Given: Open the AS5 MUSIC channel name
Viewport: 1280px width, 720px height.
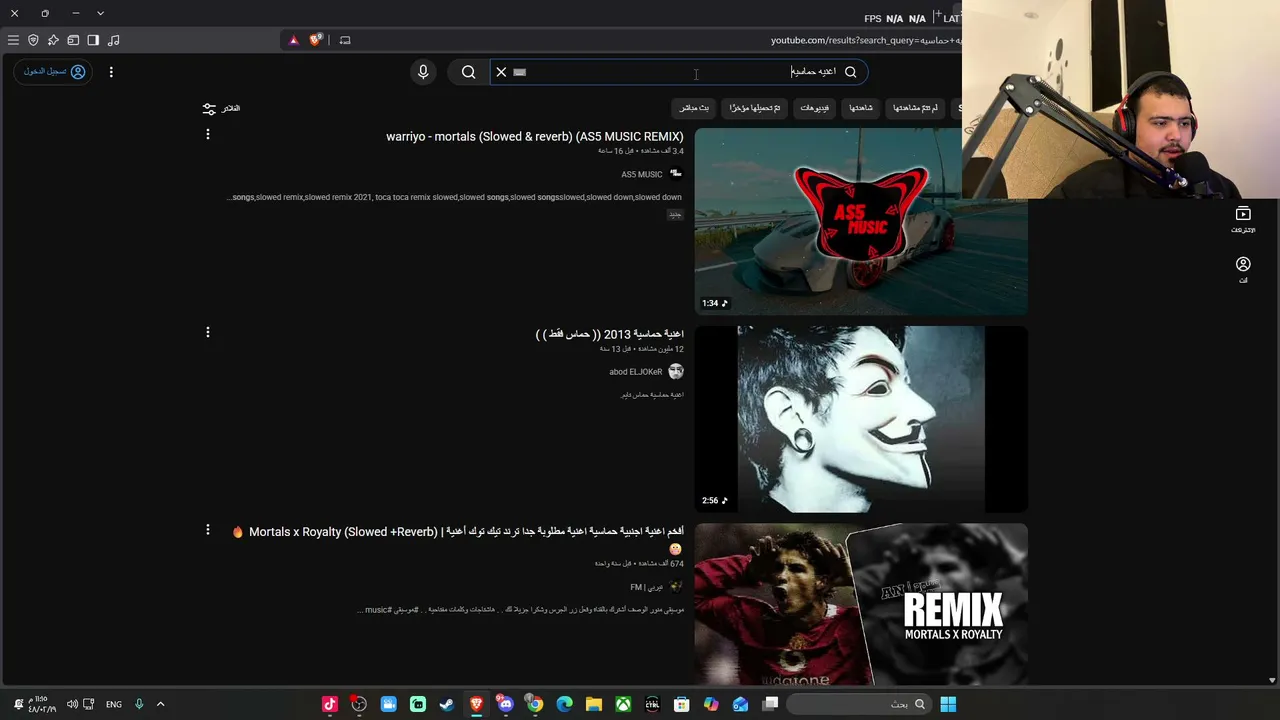Looking at the screenshot, I should (x=642, y=175).
